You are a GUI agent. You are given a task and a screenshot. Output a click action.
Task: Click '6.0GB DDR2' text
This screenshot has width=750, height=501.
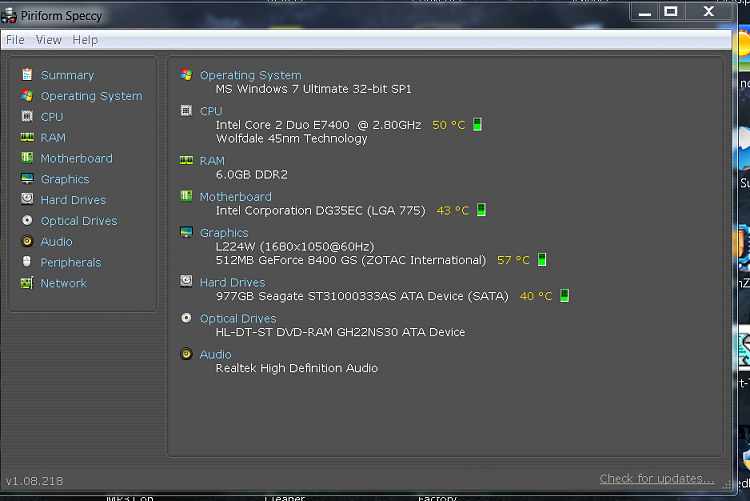[x=252, y=175]
